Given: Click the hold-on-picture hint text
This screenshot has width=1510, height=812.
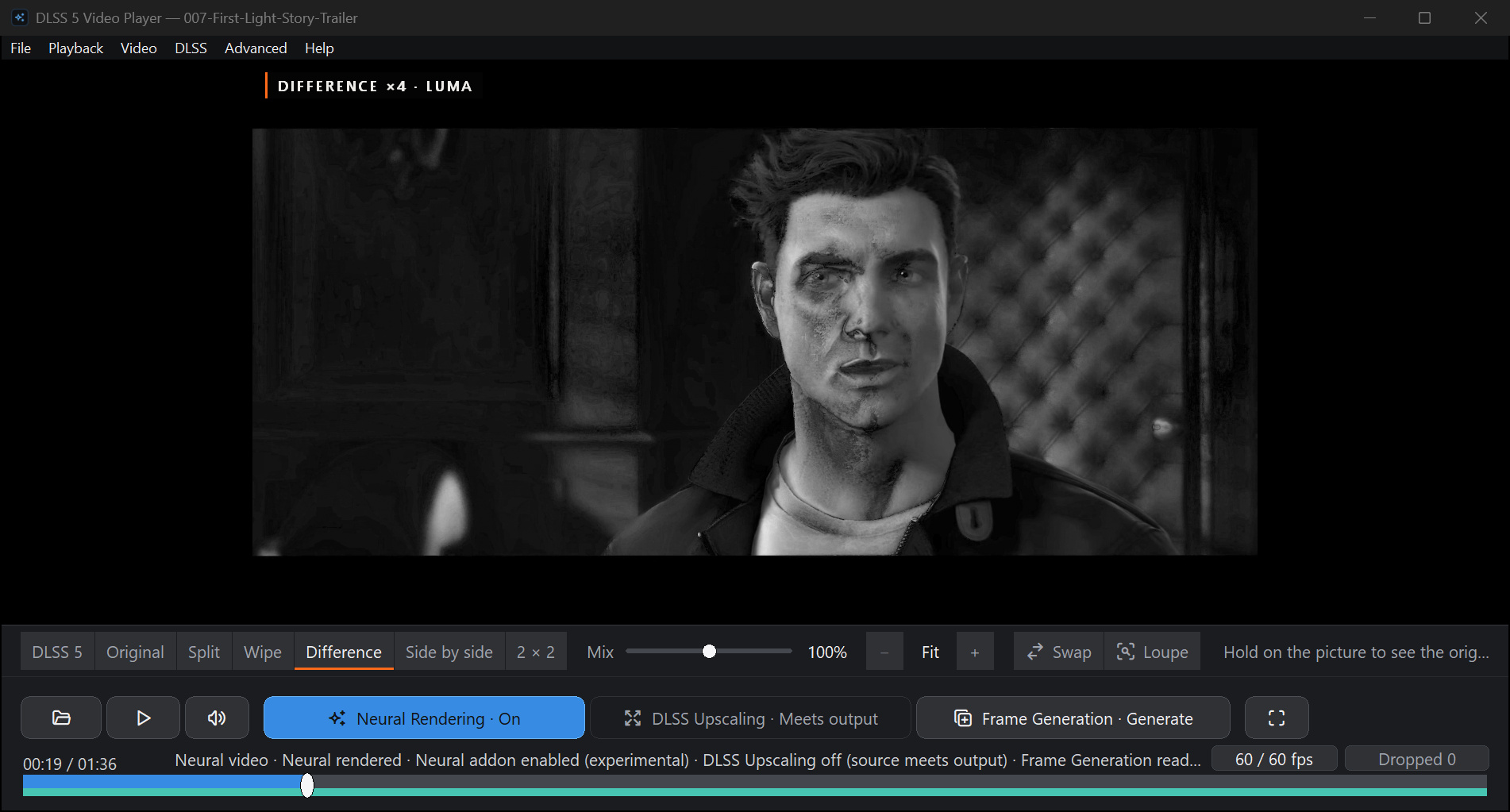Looking at the screenshot, I should coord(1356,652).
